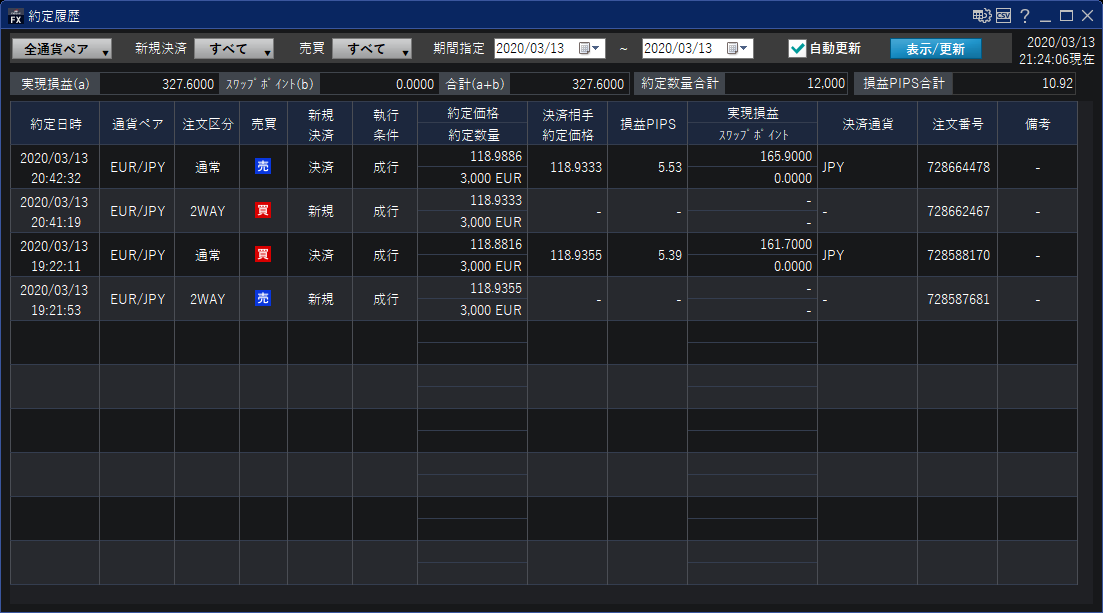Click the 注文番号 column header
Image resolution: width=1103 pixels, height=613 pixels.
coord(957,124)
